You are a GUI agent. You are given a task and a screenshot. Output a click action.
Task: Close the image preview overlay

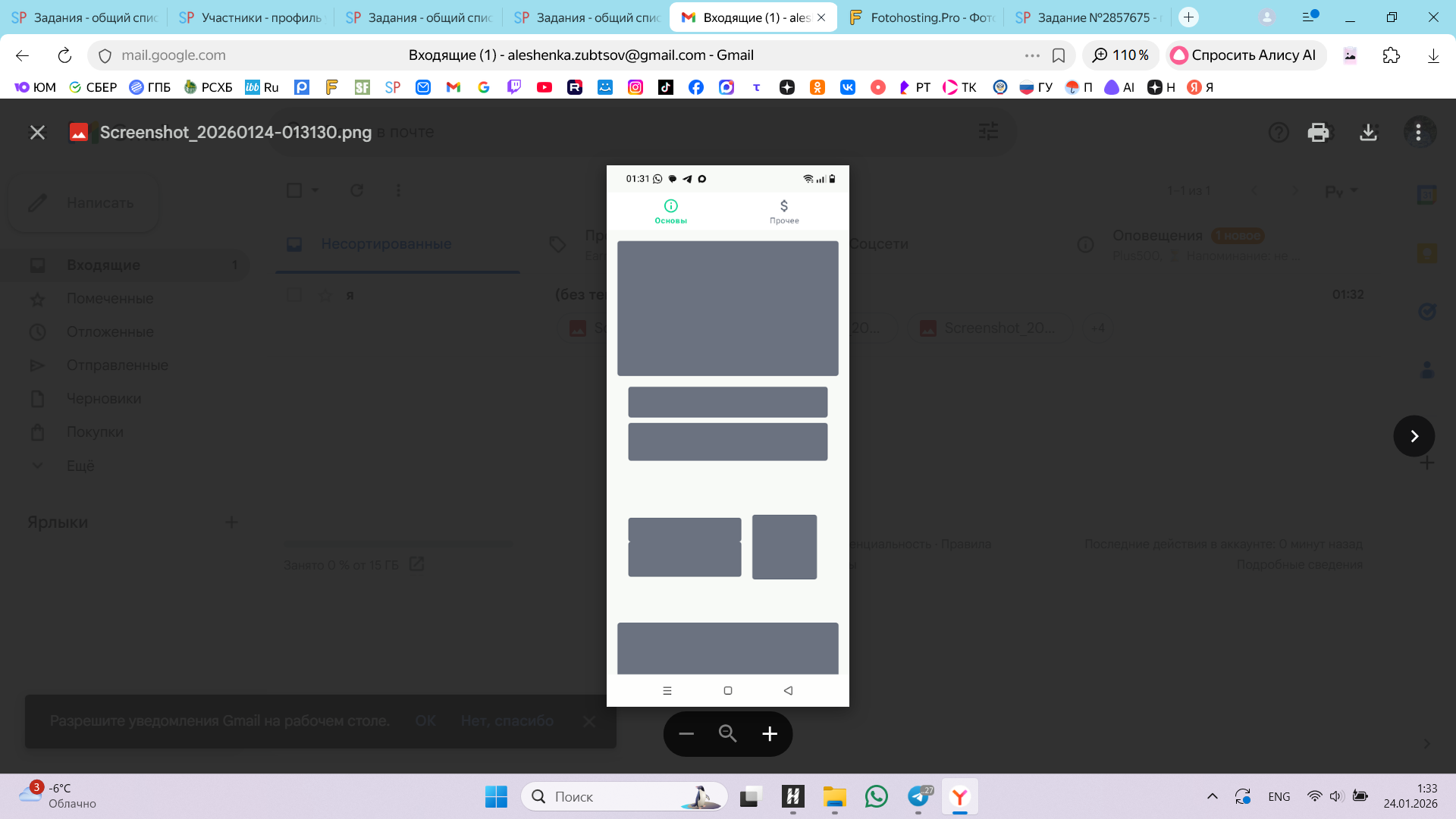pos(37,133)
